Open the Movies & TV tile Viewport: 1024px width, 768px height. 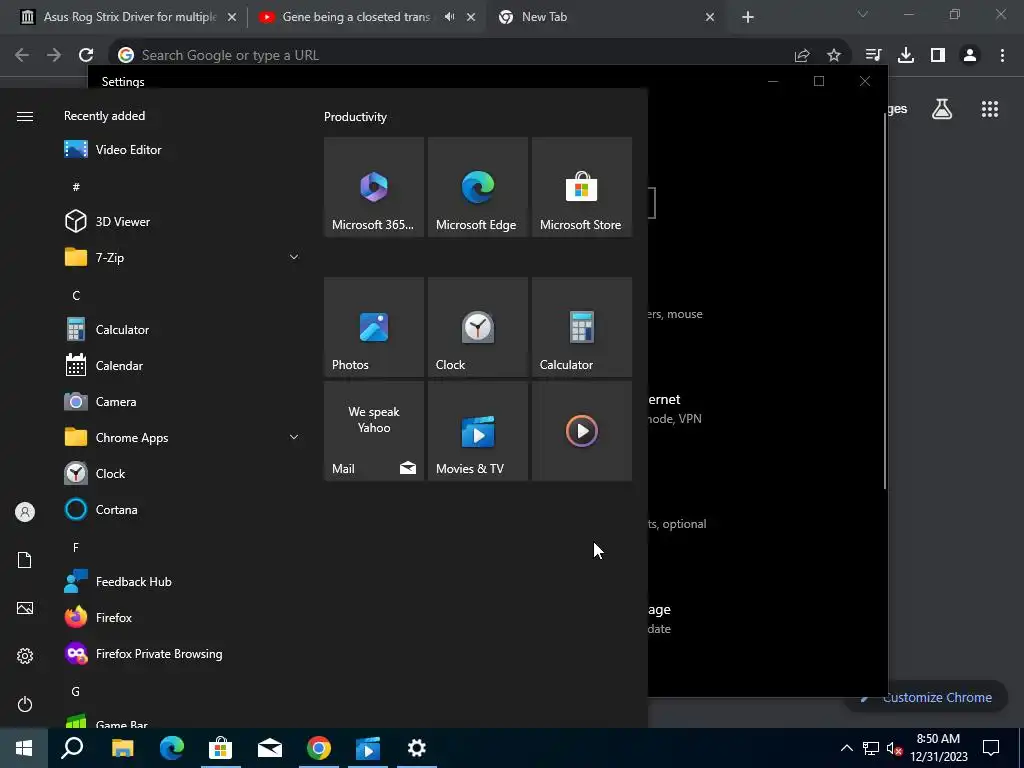tap(478, 431)
